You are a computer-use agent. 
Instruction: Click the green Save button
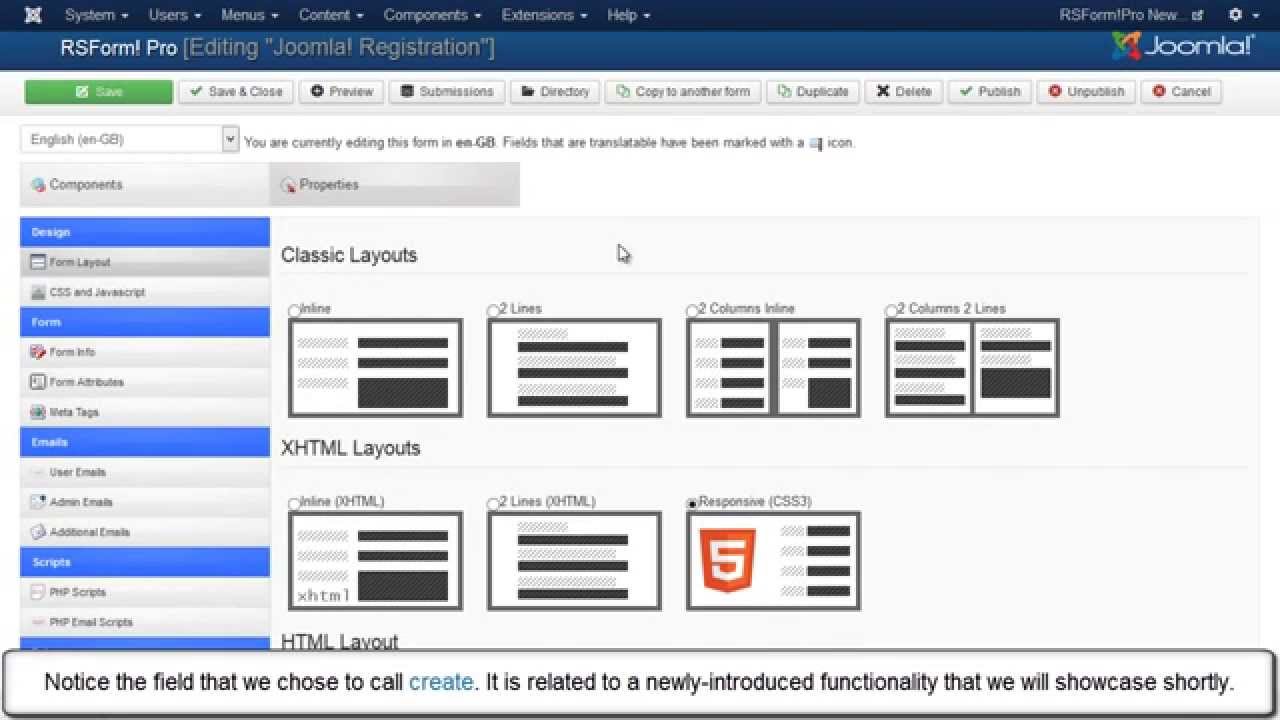[x=99, y=92]
